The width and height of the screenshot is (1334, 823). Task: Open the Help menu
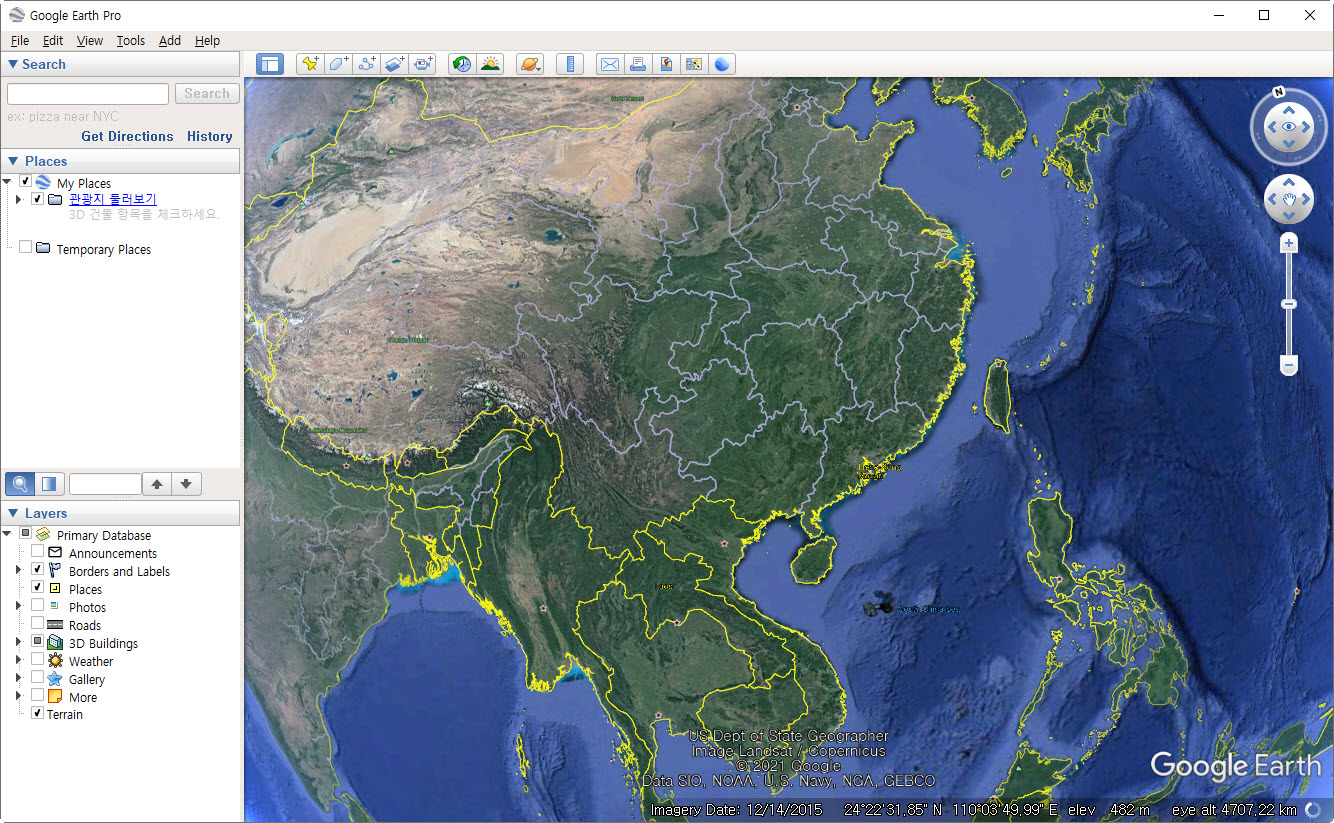pos(207,41)
